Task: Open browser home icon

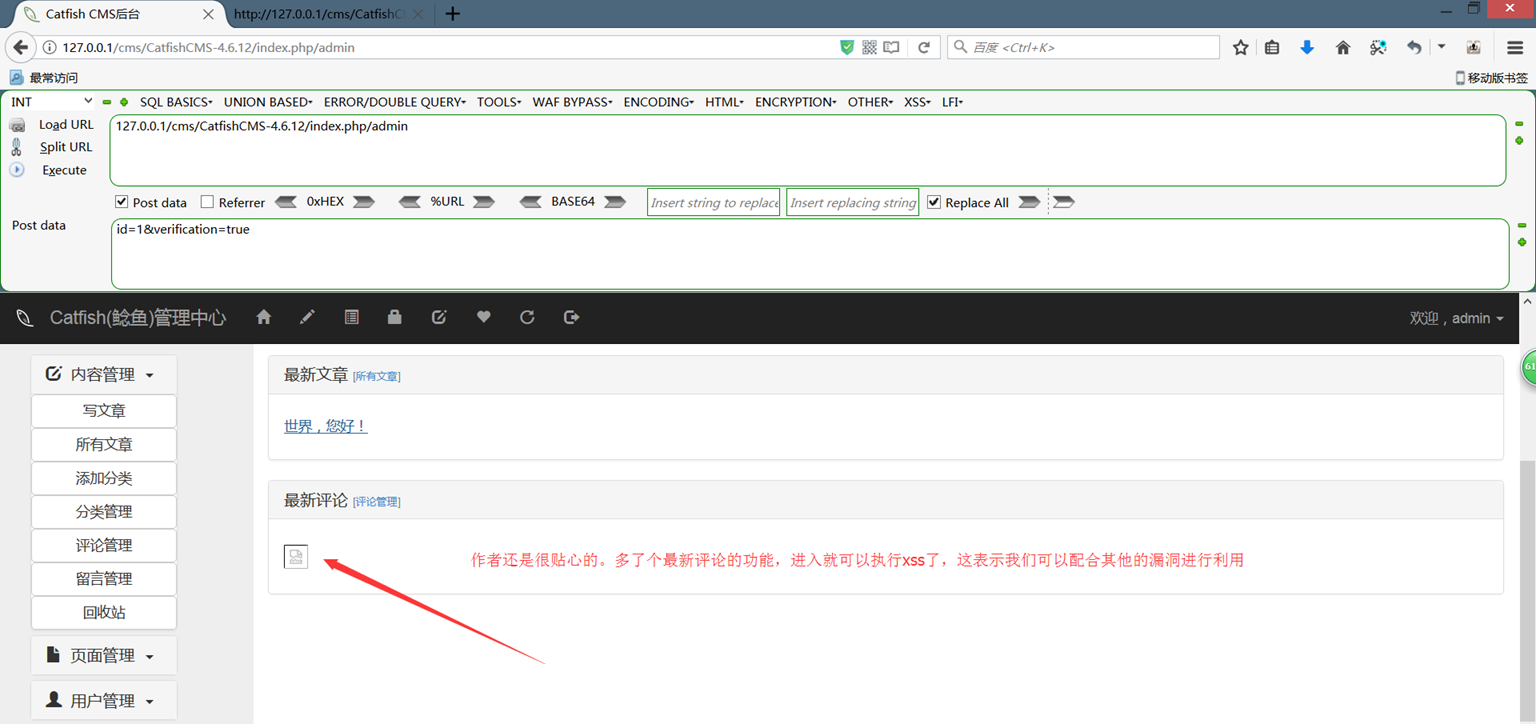Action: pyautogui.click(x=1343, y=47)
